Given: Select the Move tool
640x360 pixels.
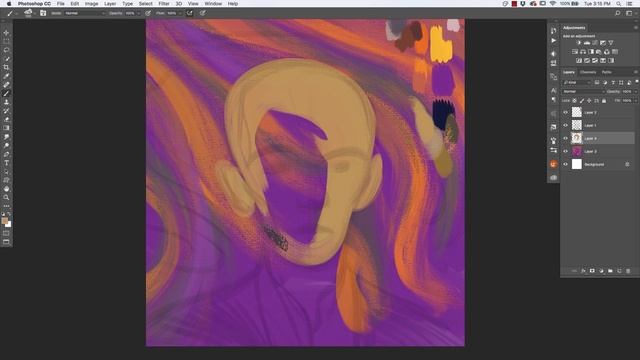Looking at the screenshot, I should (x=6, y=33).
